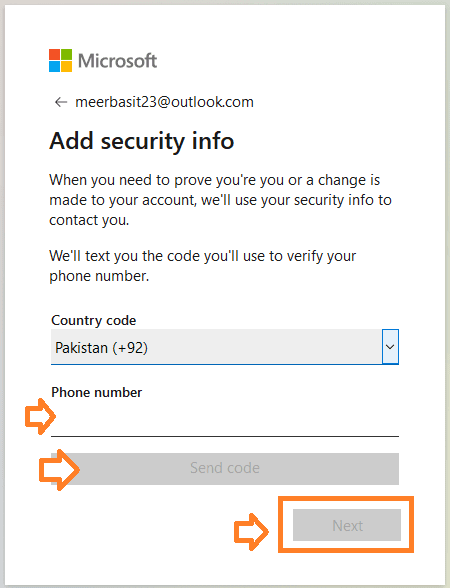Click the green square of Microsoft logo
450x588 pixels.
pyautogui.click(x=66, y=54)
